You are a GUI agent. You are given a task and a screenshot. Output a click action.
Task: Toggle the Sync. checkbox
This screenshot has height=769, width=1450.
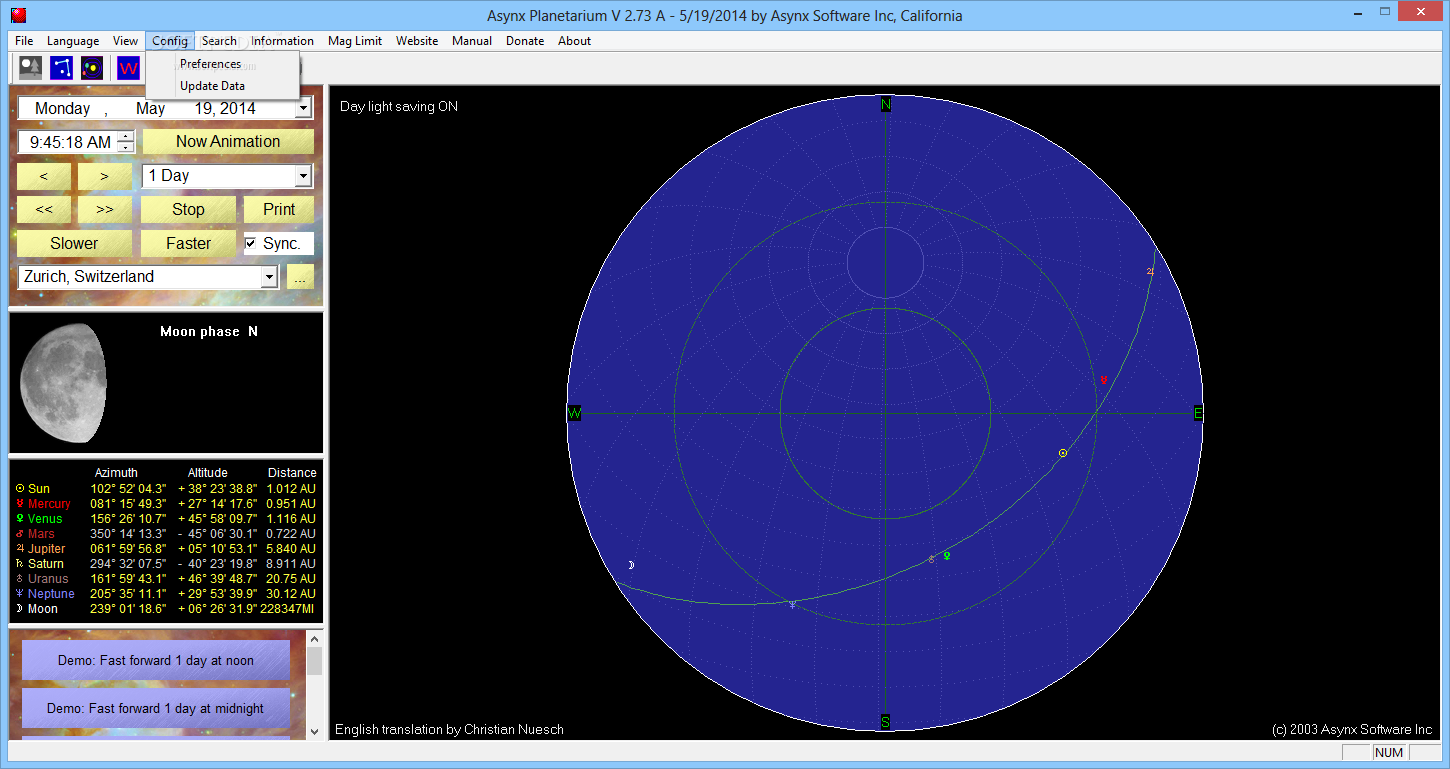coord(251,244)
